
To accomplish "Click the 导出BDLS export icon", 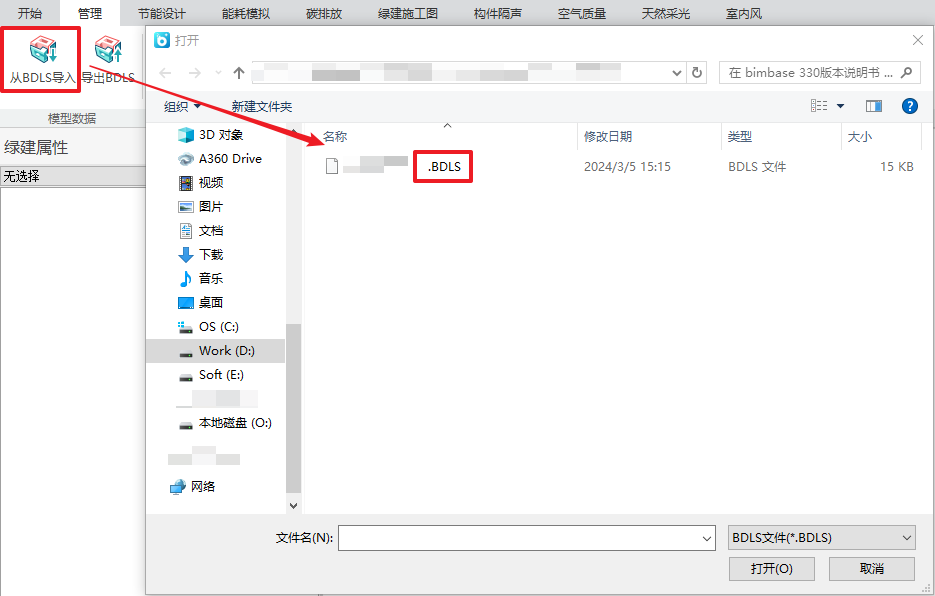I will [108, 50].
